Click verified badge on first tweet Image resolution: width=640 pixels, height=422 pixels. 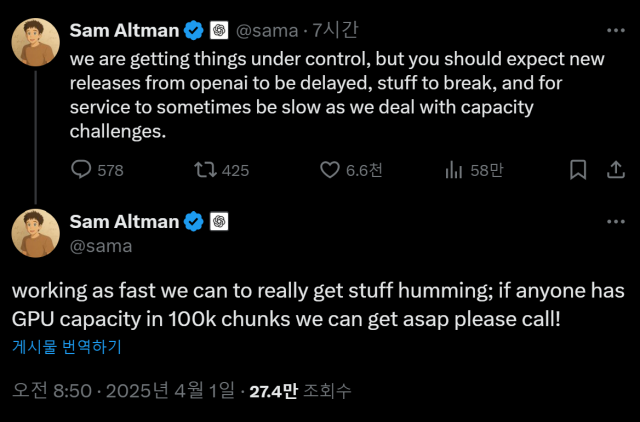coord(193,31)
